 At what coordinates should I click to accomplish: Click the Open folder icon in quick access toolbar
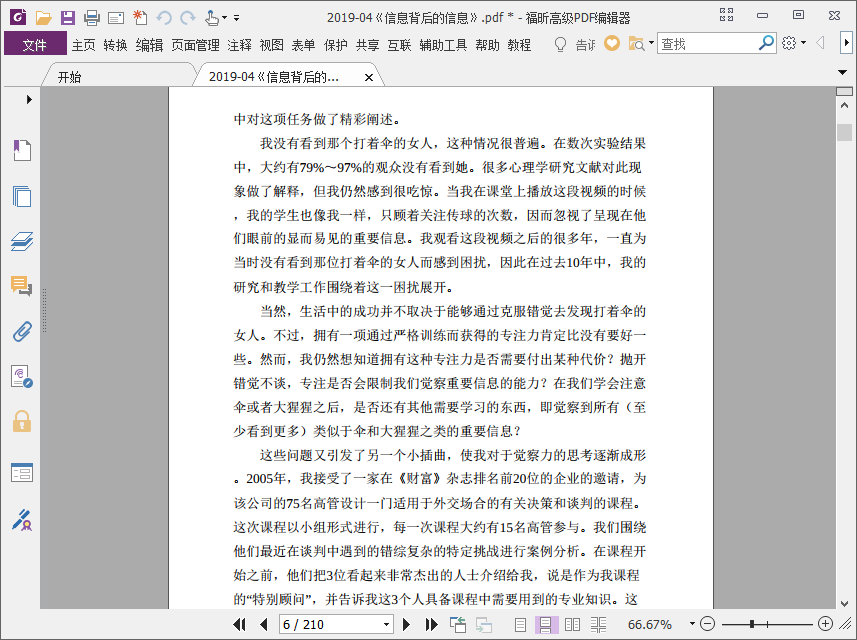pyautogui.click(x=43, y=18)
